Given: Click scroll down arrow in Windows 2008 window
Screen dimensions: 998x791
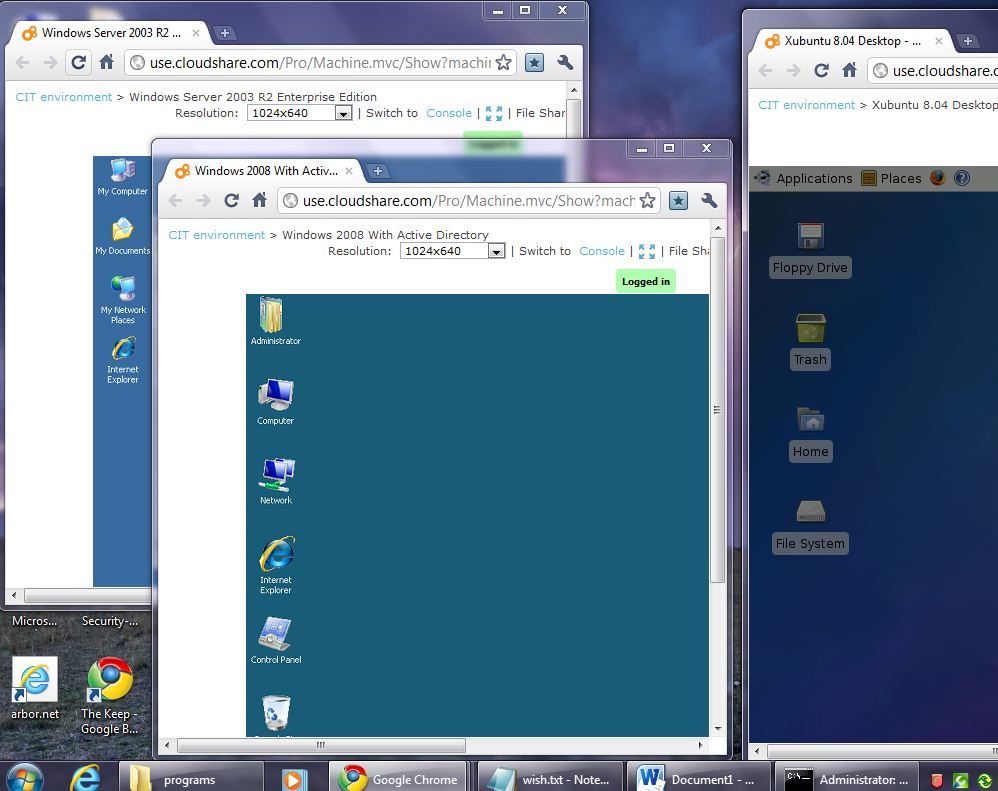Looking at the screenshot, I should coord(718,728).
